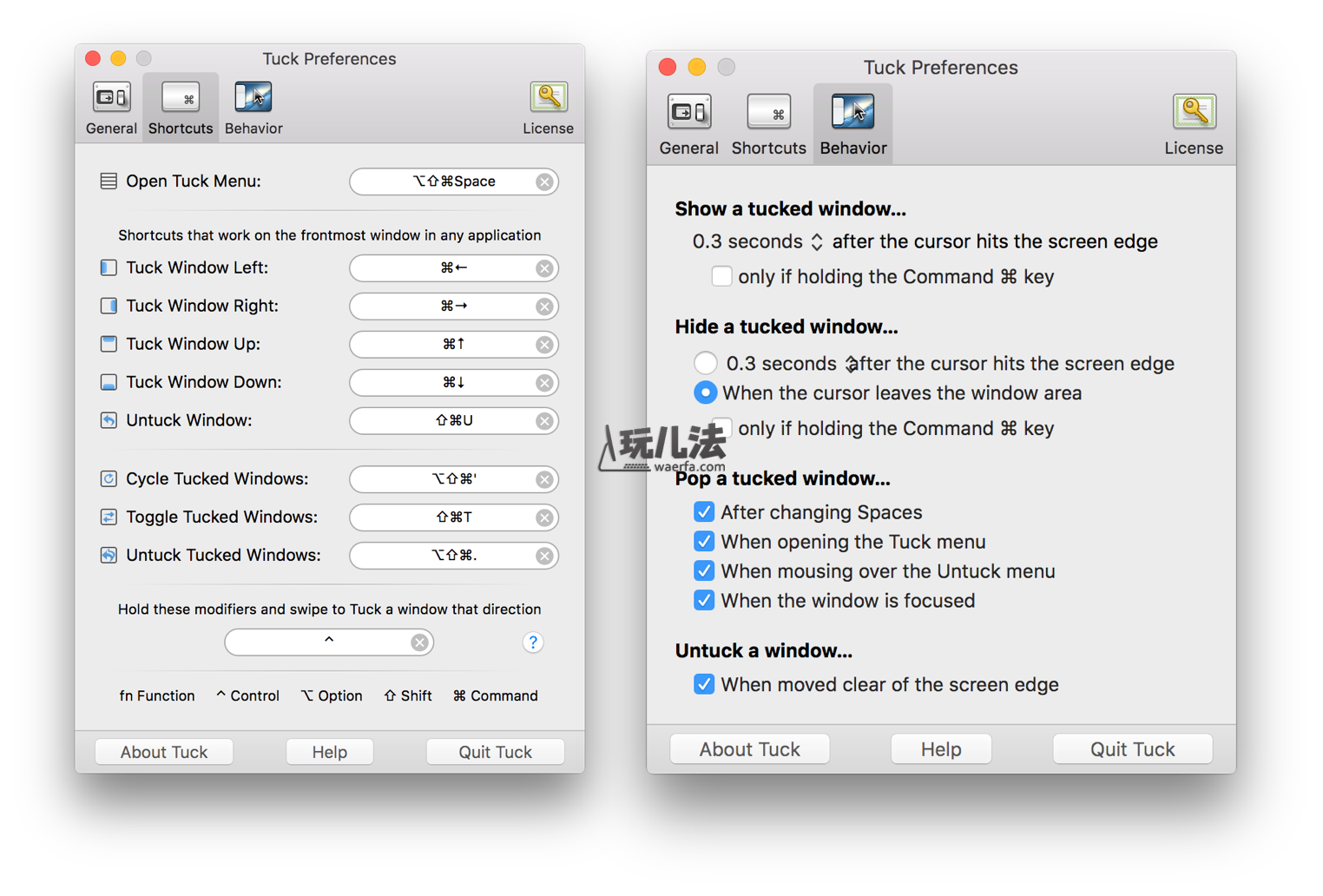Adjust Hide a tucked window seconds stepper
1323x896 pixels.
tap(852, 364)
